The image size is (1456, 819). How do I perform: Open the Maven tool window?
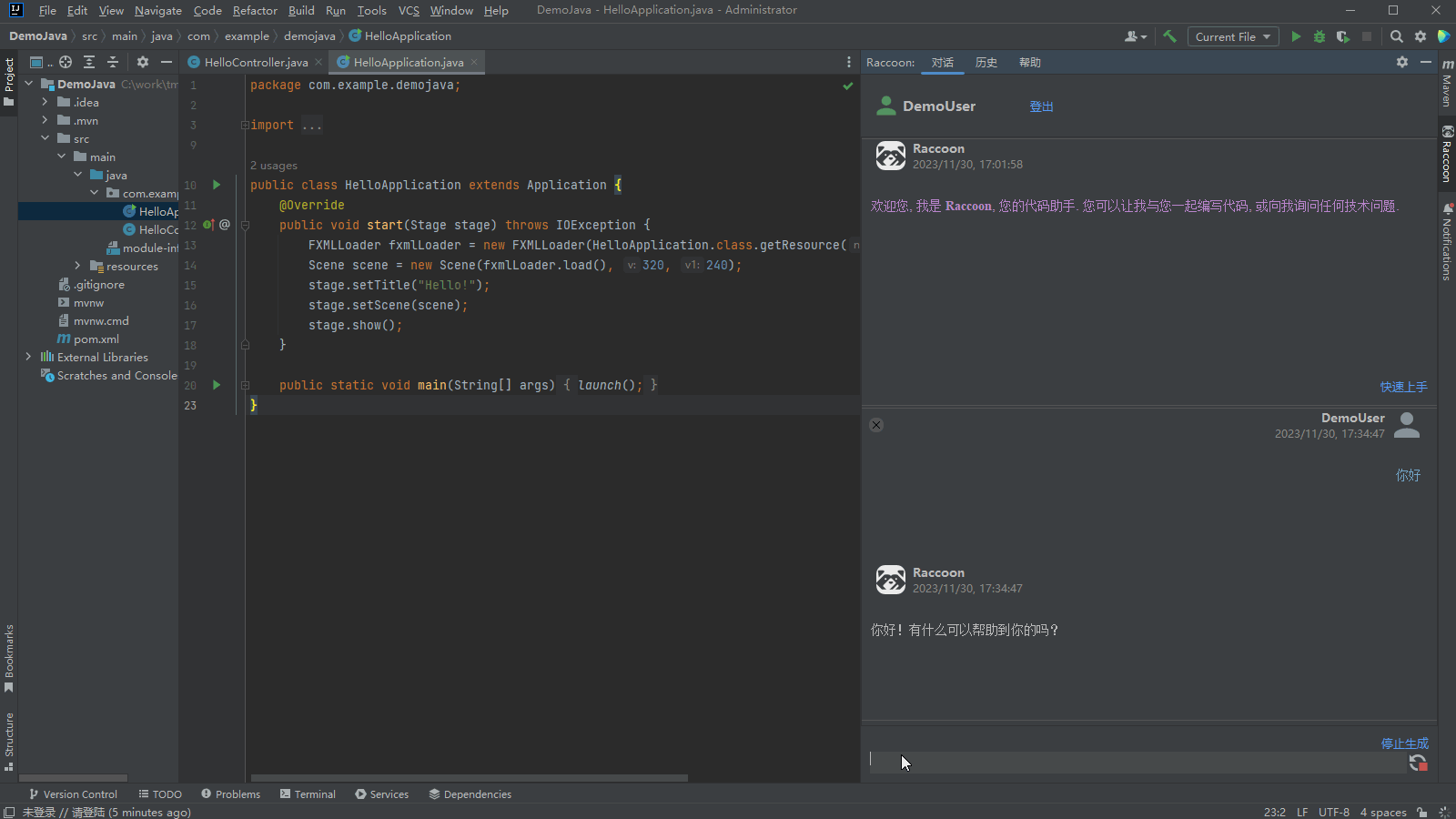(1447, 83)
